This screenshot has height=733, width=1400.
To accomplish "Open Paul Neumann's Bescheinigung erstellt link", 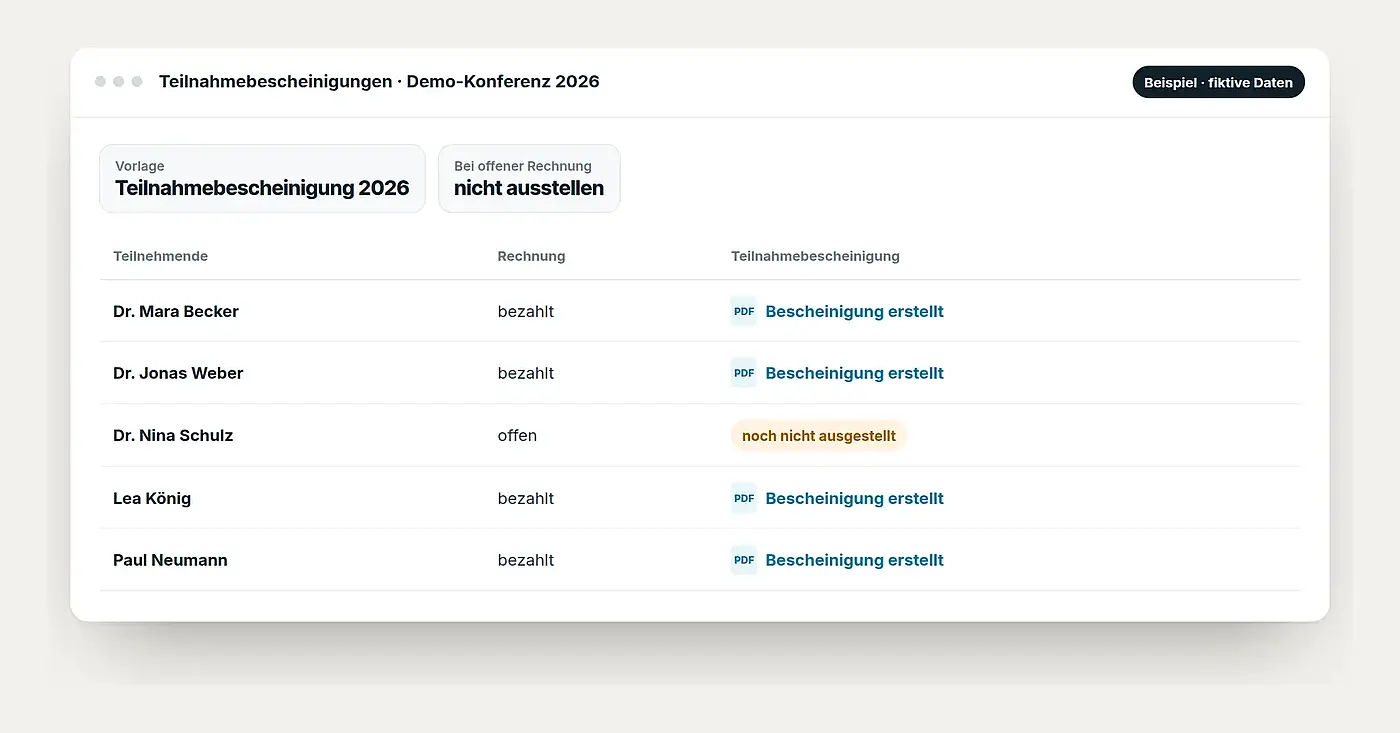I will tap(854, 560).
